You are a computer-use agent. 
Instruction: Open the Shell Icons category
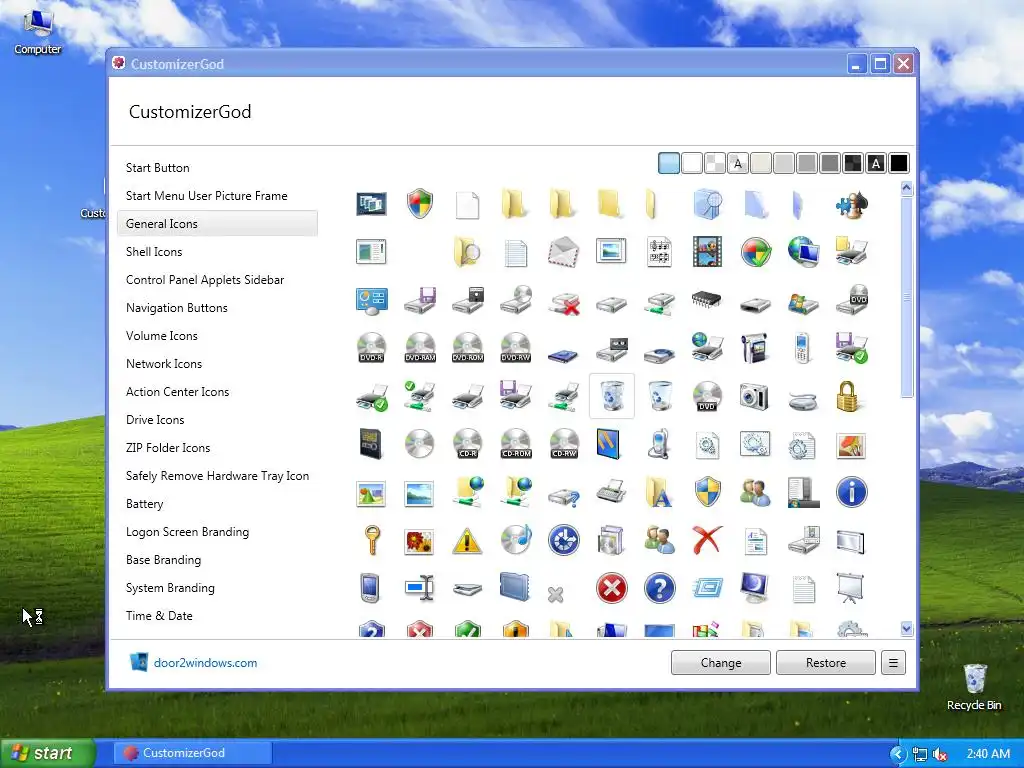217,251
